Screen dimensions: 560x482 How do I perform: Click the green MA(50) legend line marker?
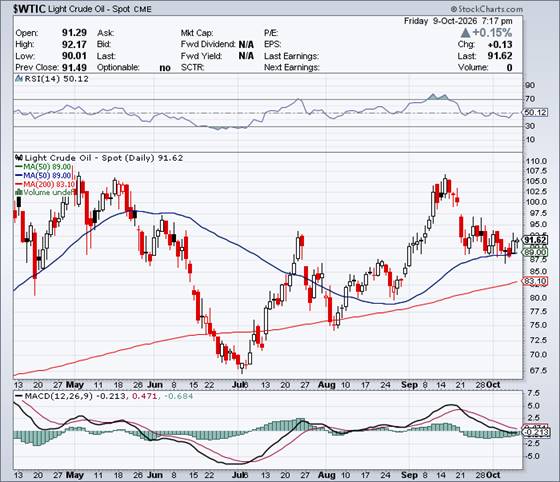[19, 167]
